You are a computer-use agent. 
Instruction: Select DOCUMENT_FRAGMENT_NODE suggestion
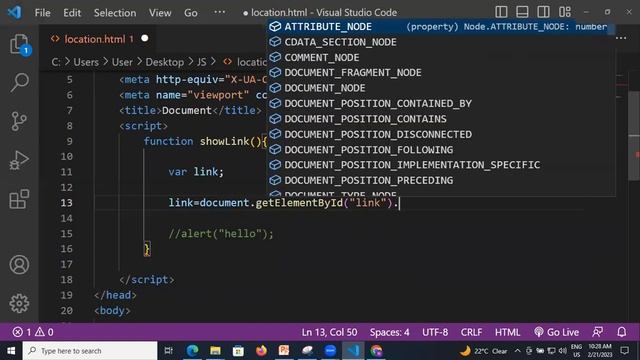coord(441,73)
